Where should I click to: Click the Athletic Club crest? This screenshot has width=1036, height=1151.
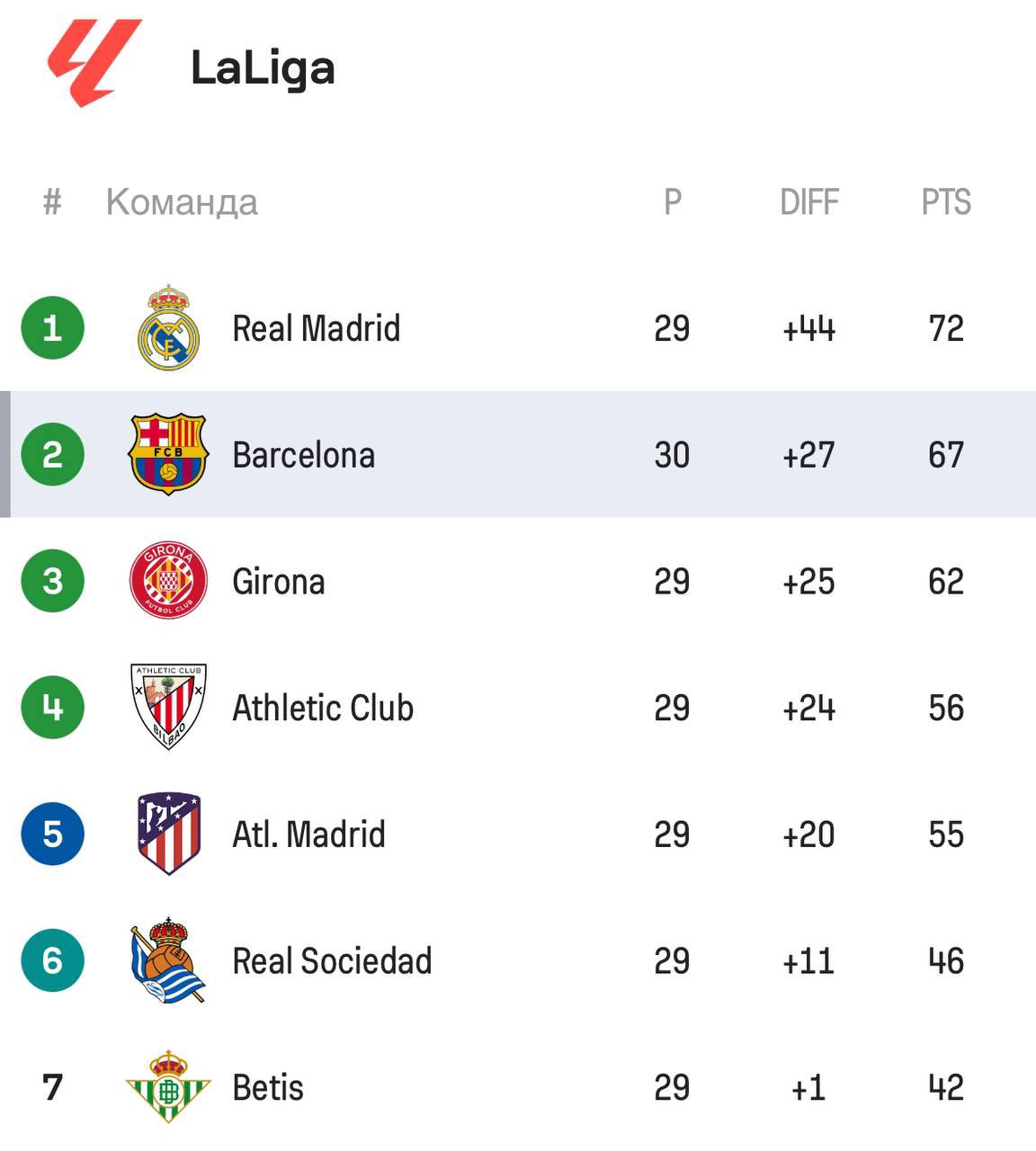coord(168,707)
